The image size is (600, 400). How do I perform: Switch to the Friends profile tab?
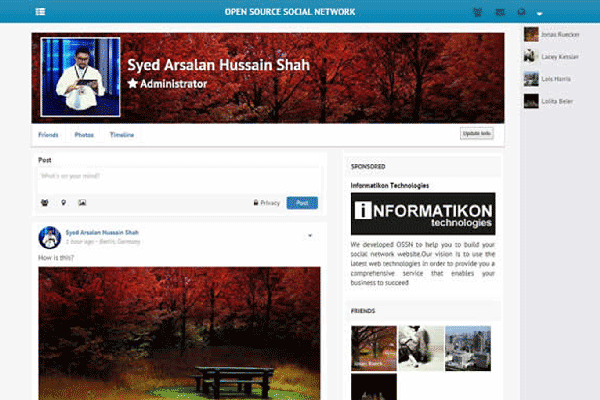coord(48,134)
